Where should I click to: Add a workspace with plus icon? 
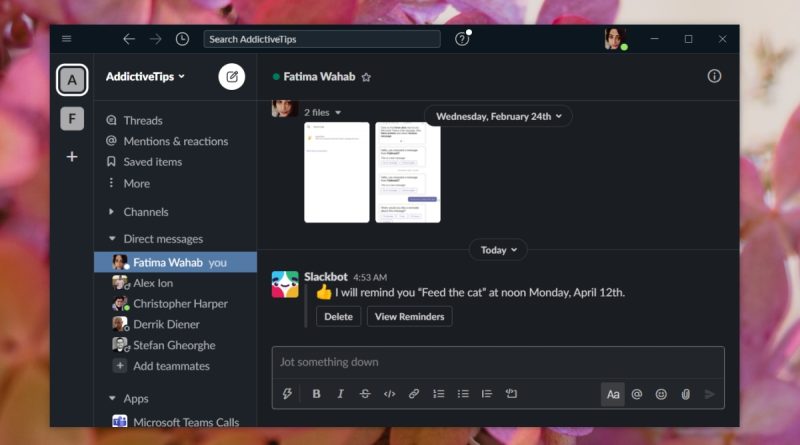point(72,156)
